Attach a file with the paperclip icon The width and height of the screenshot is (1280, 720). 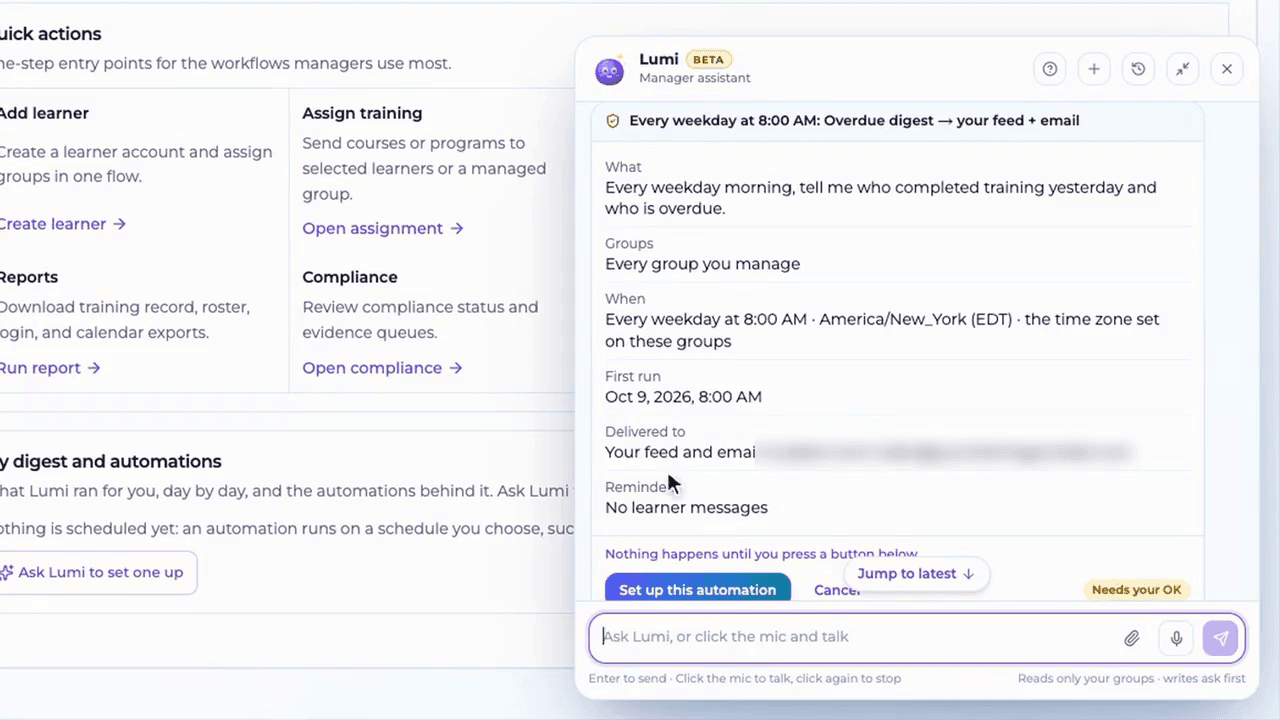click(1131, 638)
